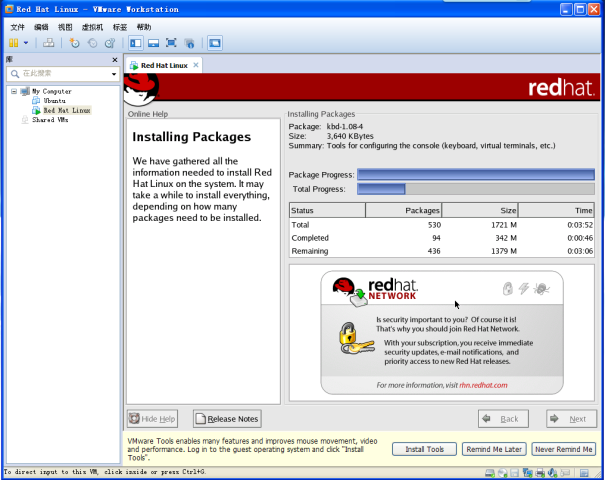
Task: Click the "Remaining" row label
Action: (310, 251)
